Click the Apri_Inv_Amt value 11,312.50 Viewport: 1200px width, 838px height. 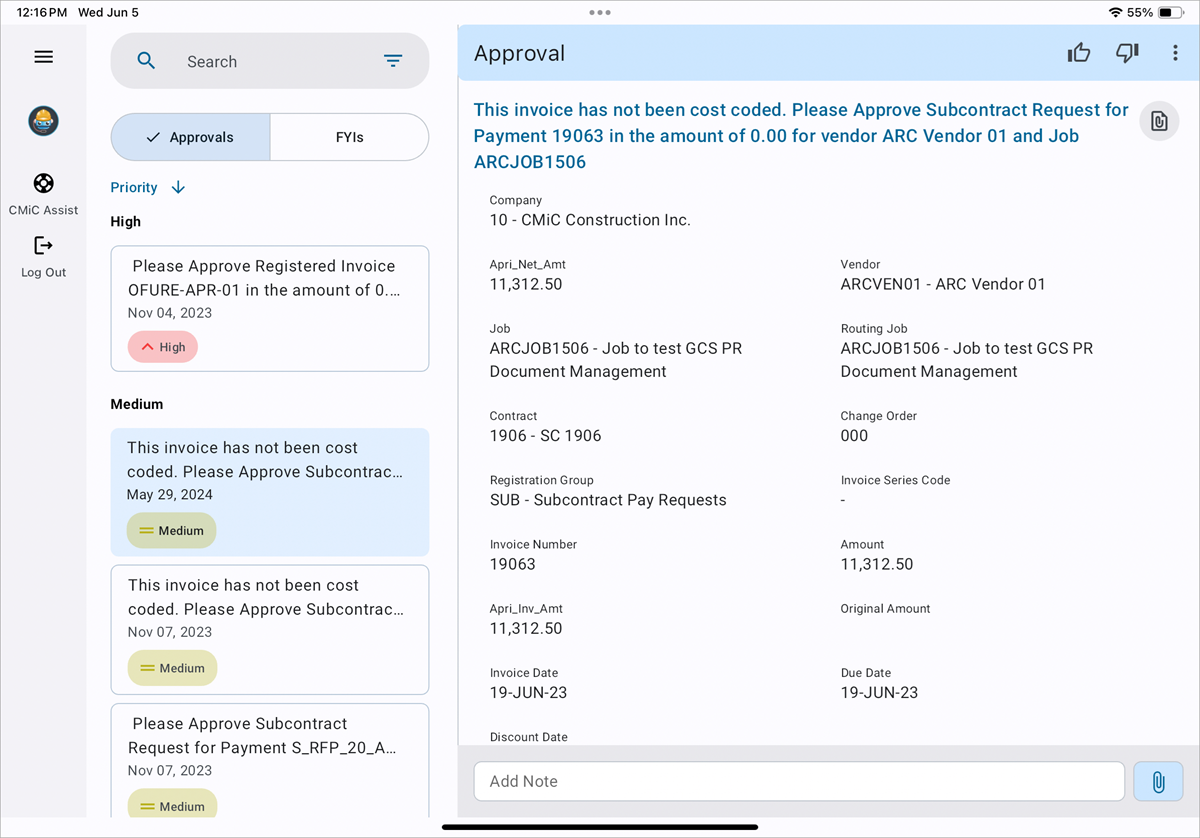(526, 629)
